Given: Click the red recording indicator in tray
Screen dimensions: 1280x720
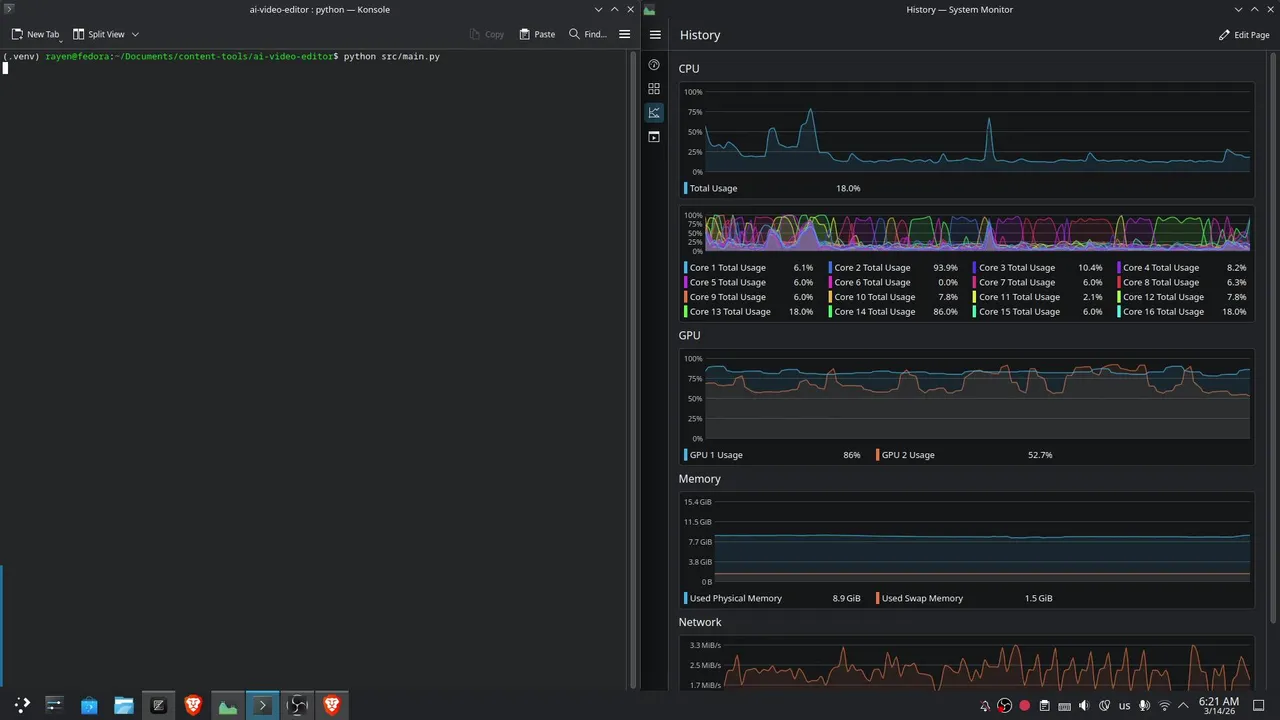Looking at the screenshot, I should 1025,706.
